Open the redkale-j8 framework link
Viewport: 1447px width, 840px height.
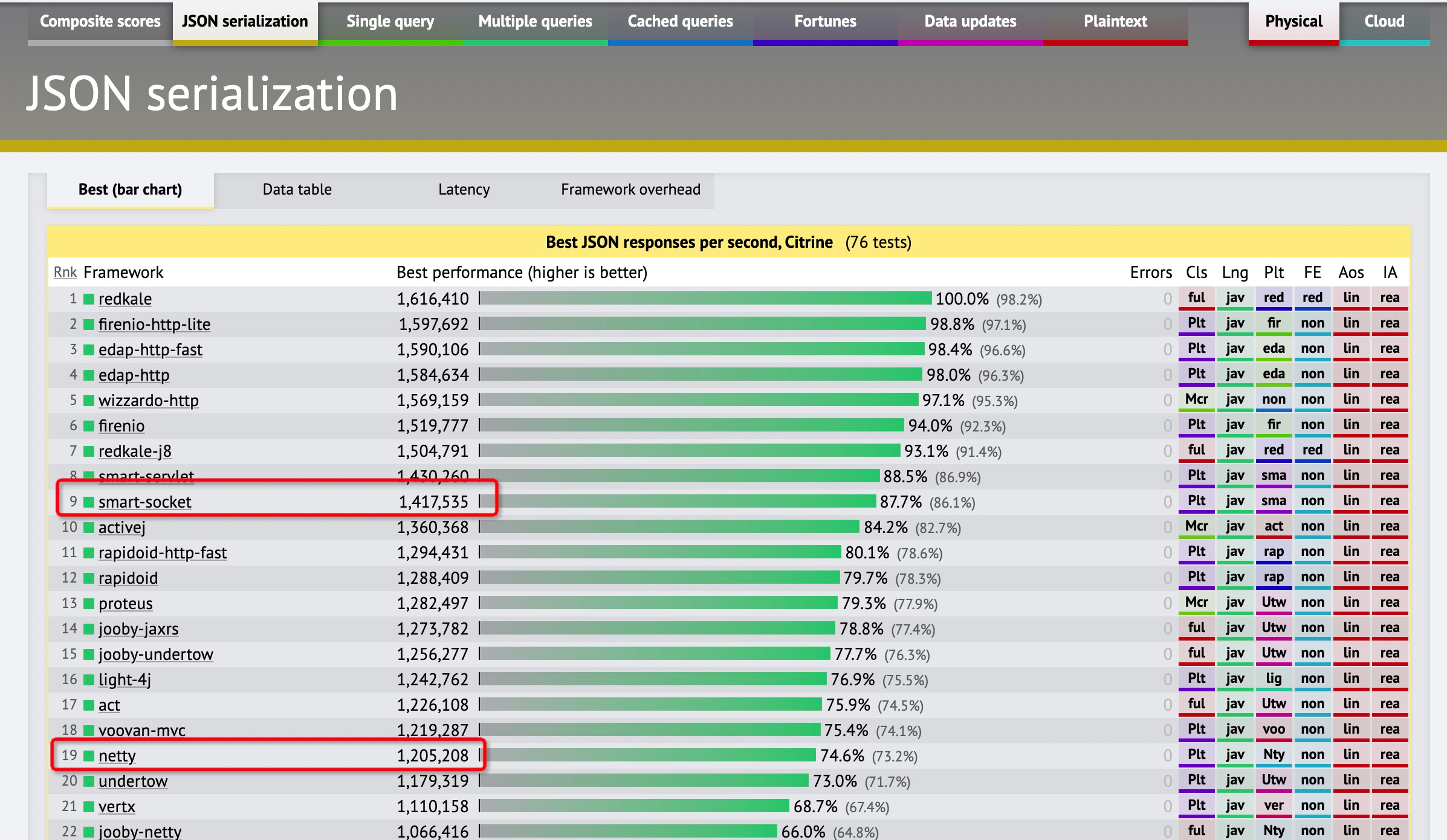(135, 451)
